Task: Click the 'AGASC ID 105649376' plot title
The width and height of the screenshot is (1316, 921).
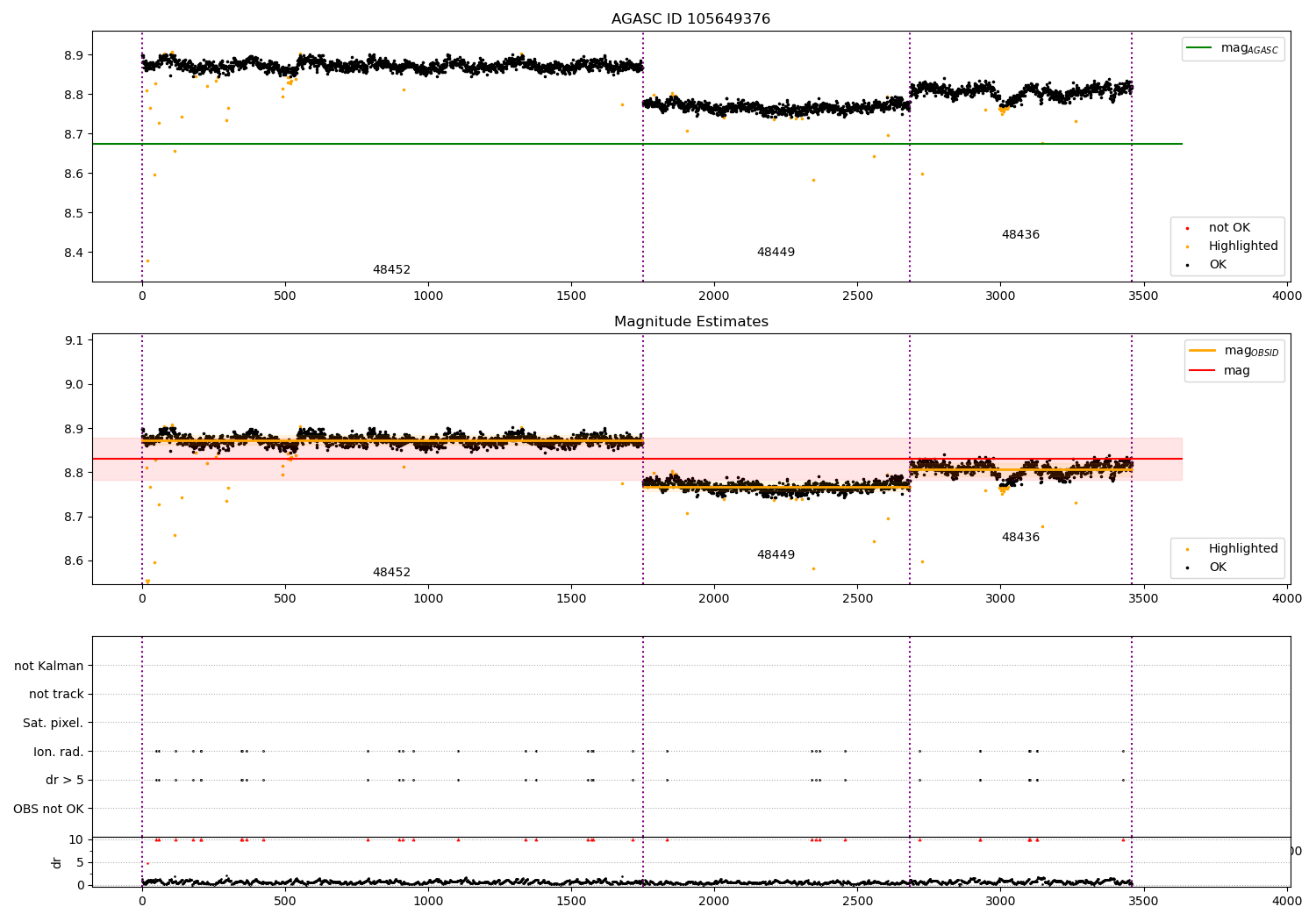Action: pyautogui.click(x=690, y=19)
